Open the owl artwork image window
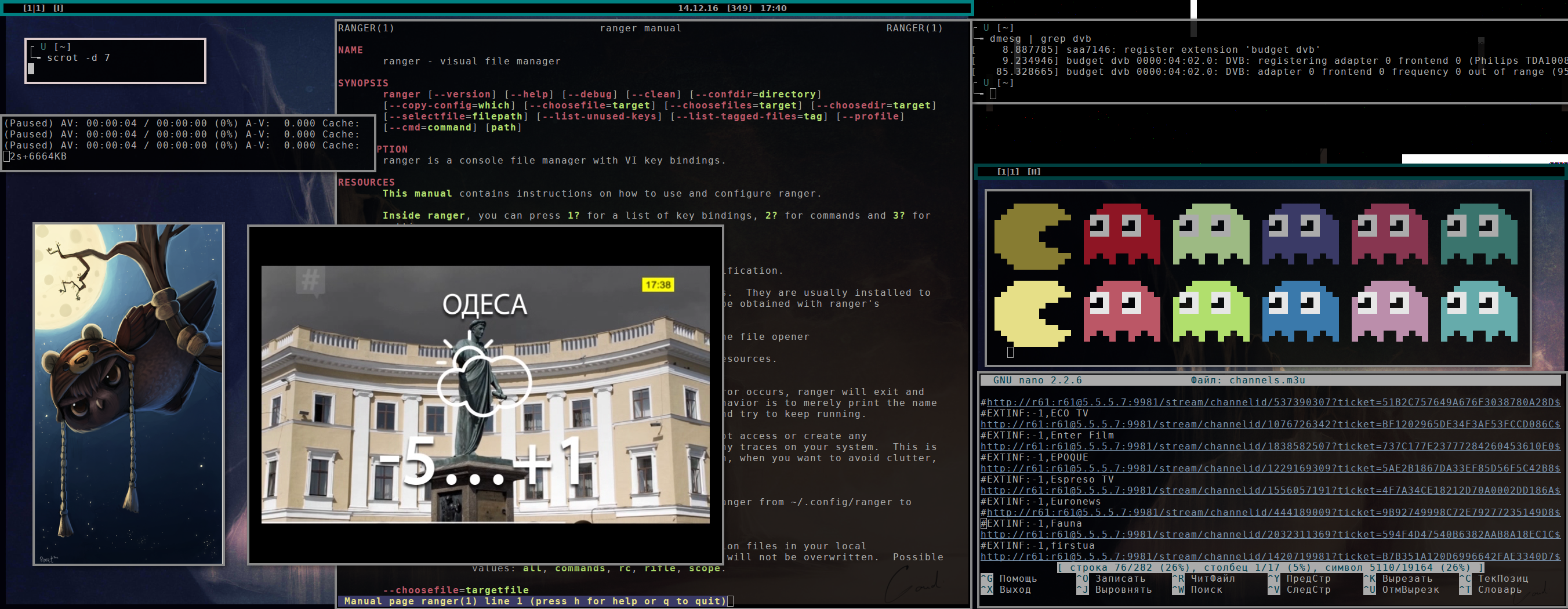This screenshot has height=609, width=1568. pos(128,394)
